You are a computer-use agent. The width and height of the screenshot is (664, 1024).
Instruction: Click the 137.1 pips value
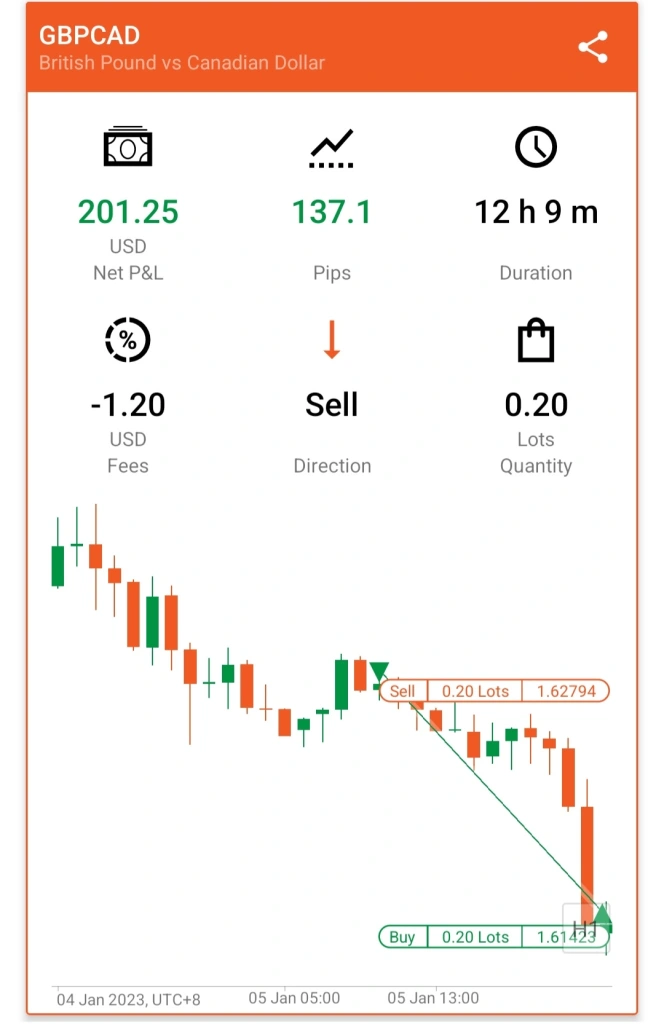point(332,212)
